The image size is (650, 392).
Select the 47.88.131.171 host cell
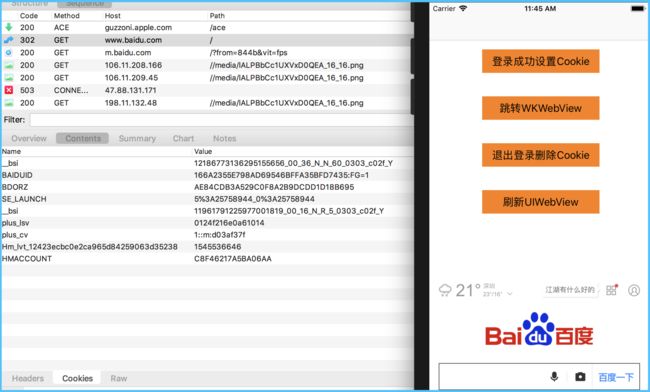[x=131, y=90]
